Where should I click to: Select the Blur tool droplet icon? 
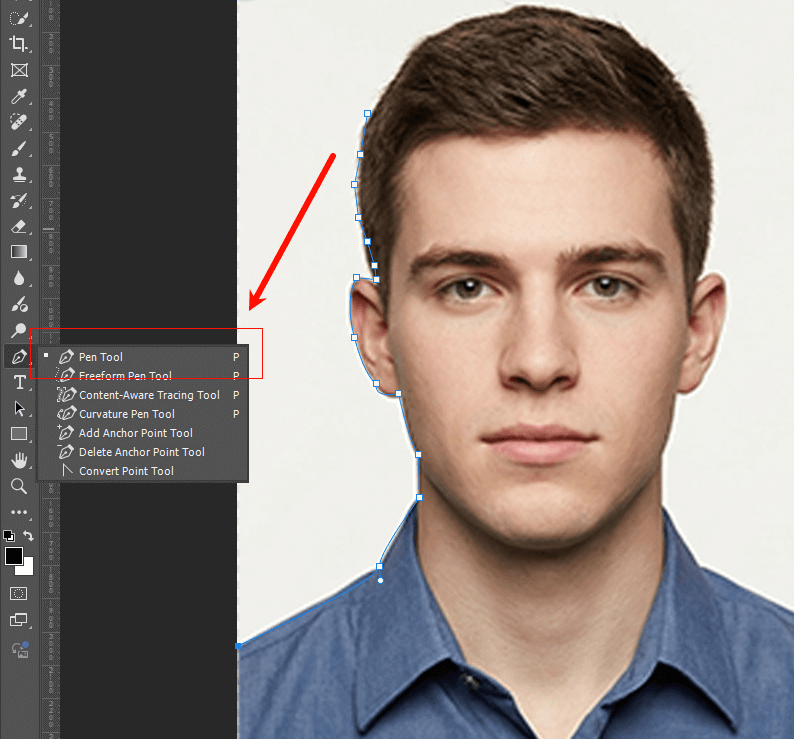click(x=19, y=278)
